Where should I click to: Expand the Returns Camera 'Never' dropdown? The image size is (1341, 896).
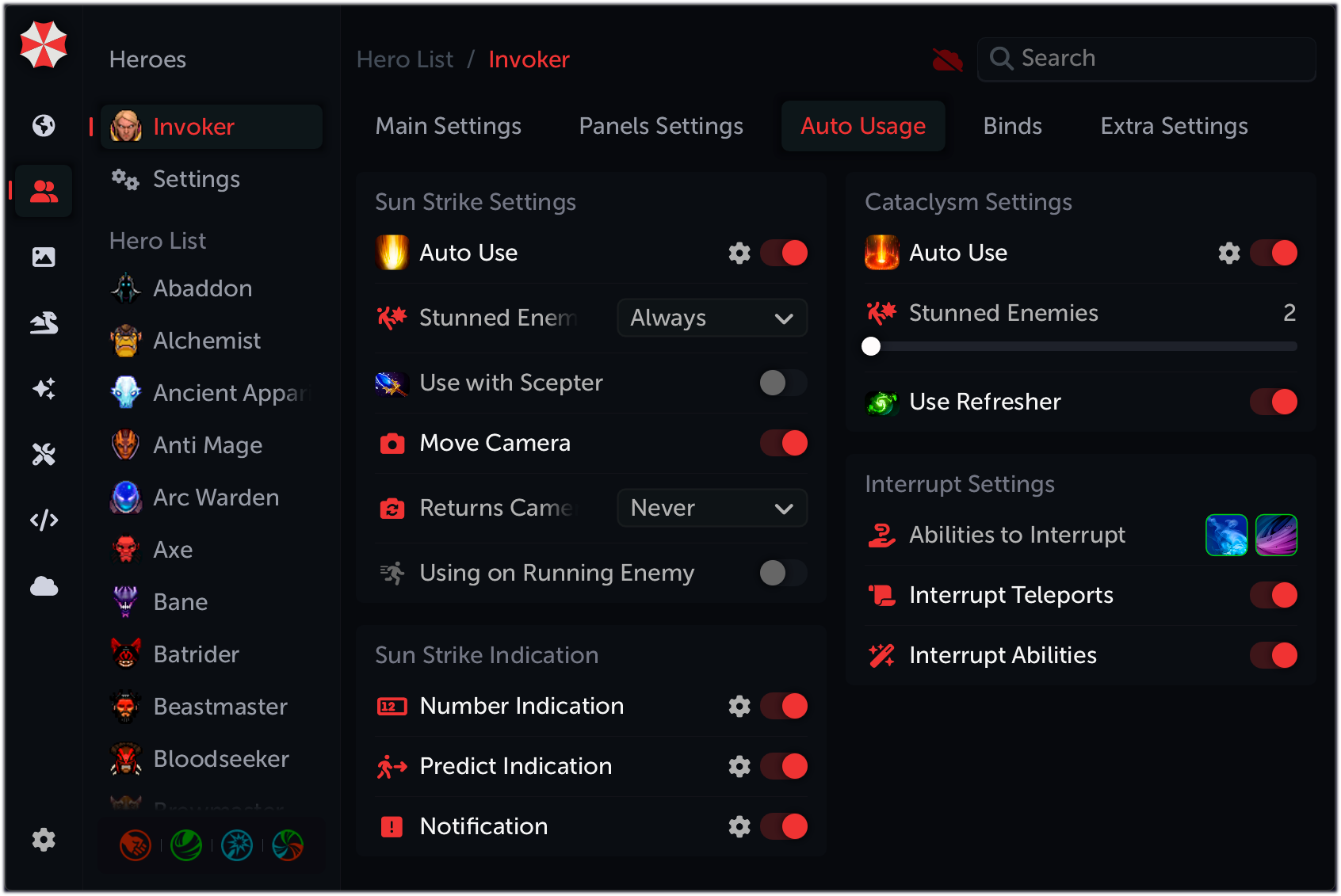(x=712, y=508)
